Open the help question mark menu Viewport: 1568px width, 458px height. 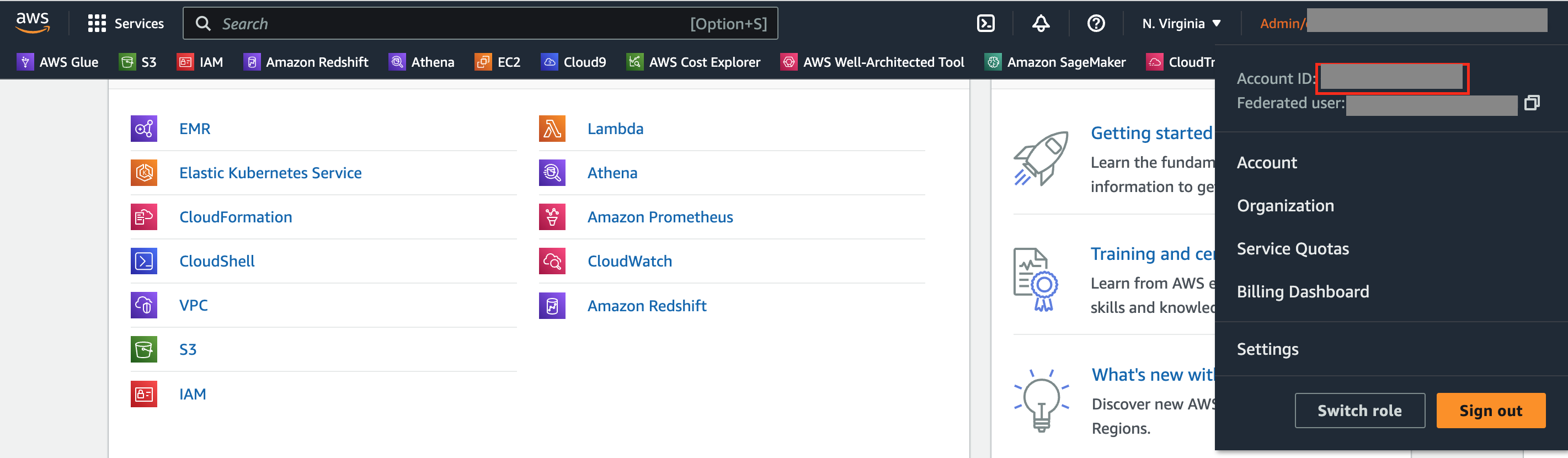[x=1096, y=23]
